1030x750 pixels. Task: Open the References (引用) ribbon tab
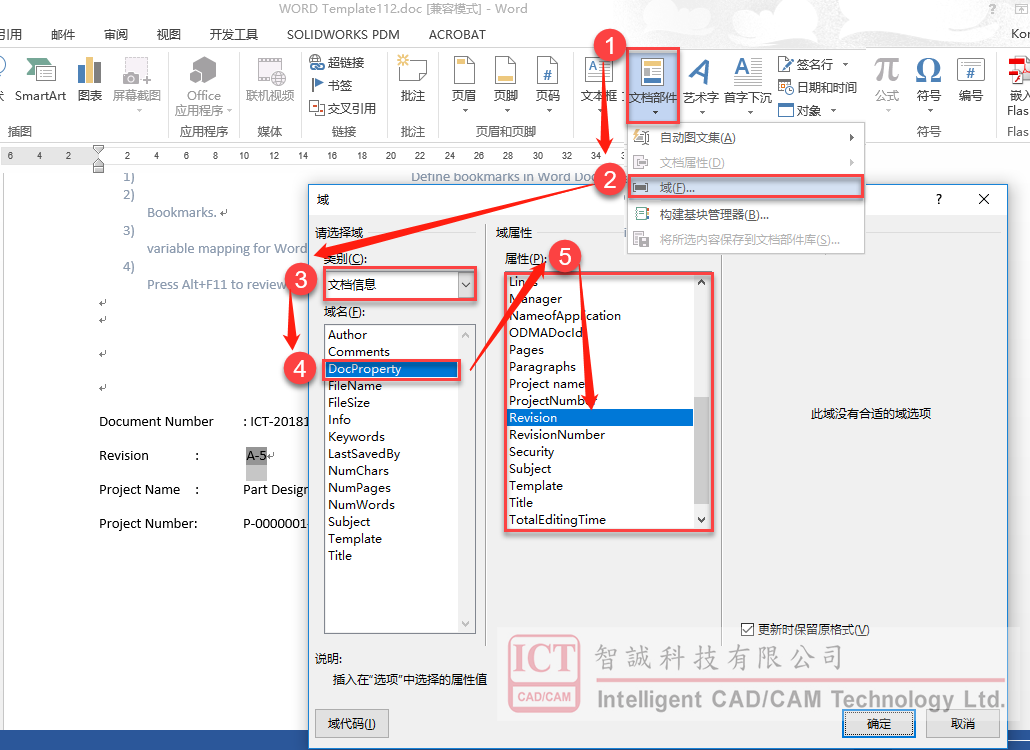(x=11, y=34)
